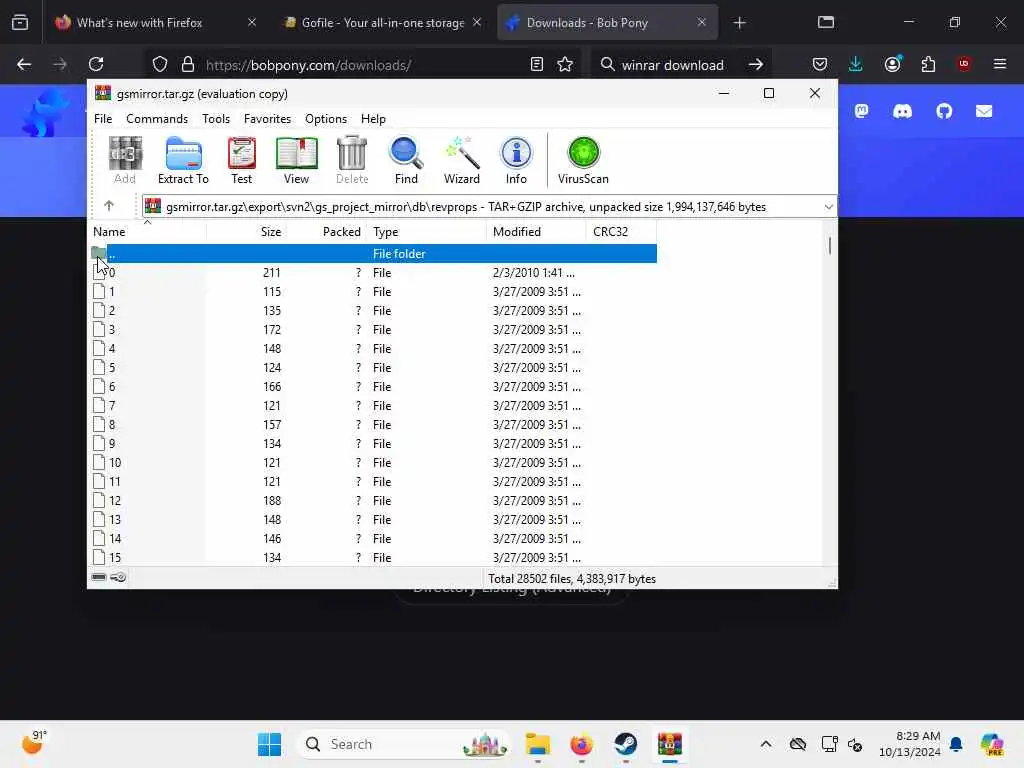This screenshot has width=1024, height=768.
Task: Click the drive icon in status bar
Action: click(99, 577)
